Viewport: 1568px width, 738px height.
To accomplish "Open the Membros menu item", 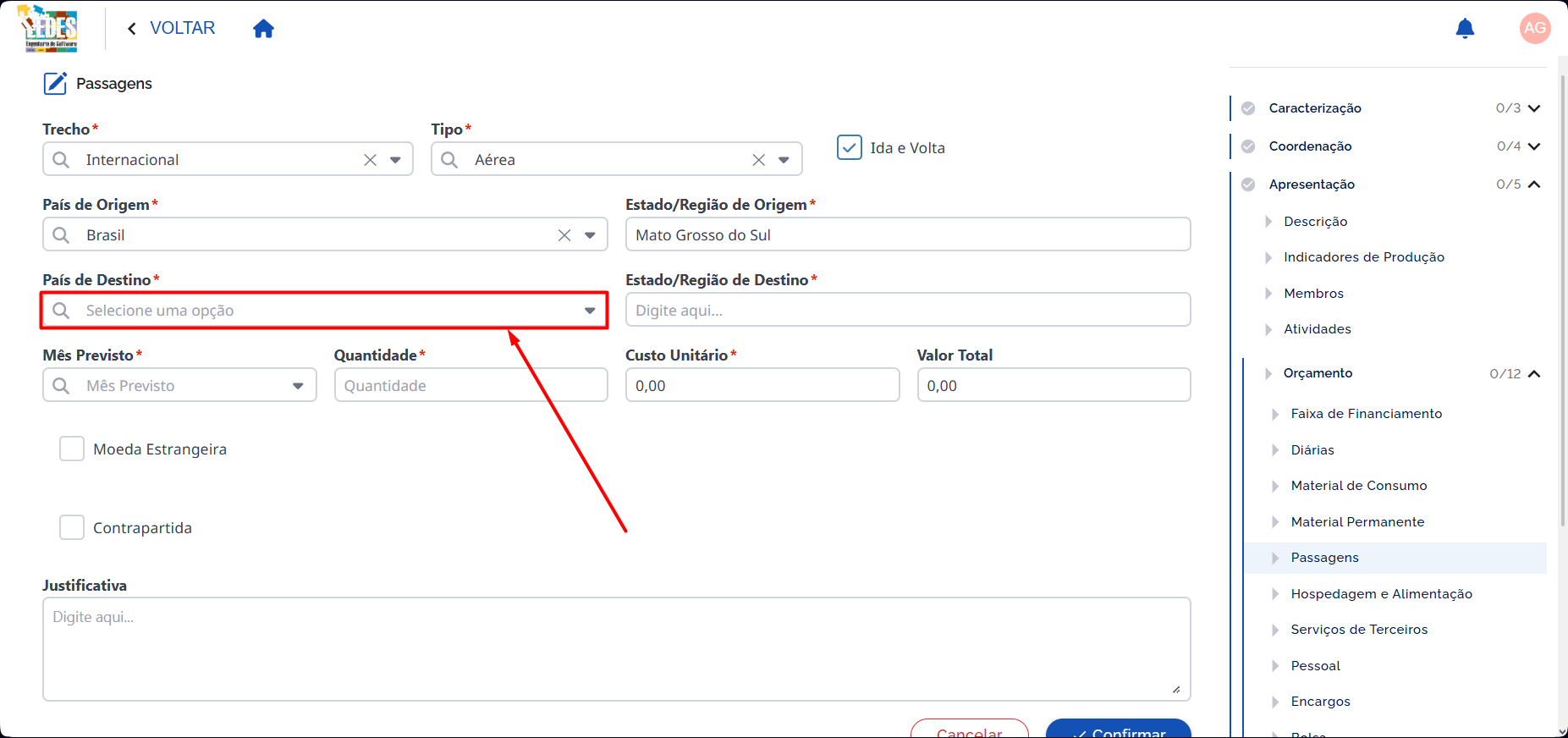I will [x=1313, y=294].
